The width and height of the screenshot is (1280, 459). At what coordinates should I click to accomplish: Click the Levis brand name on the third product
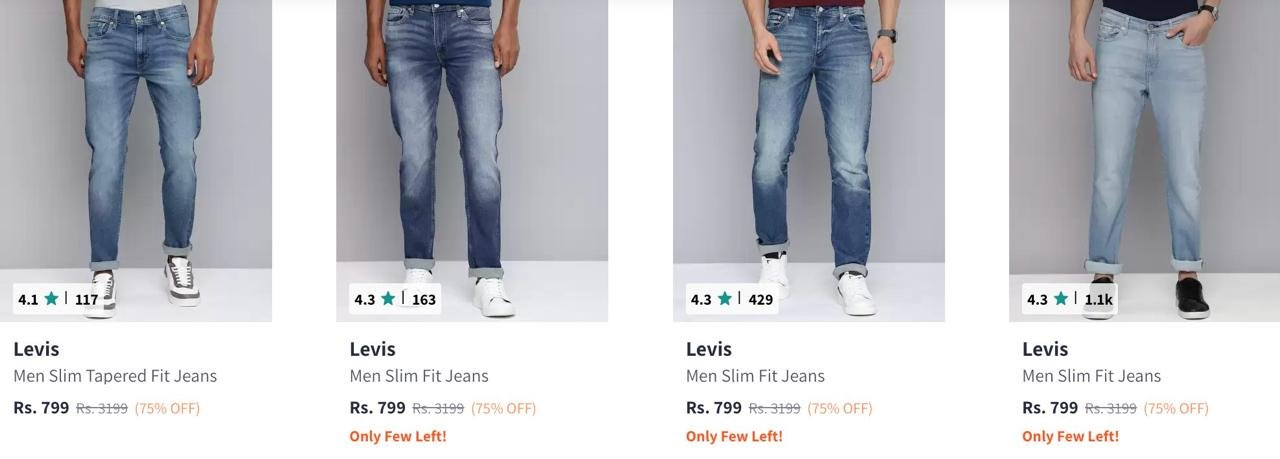[708, 349]
